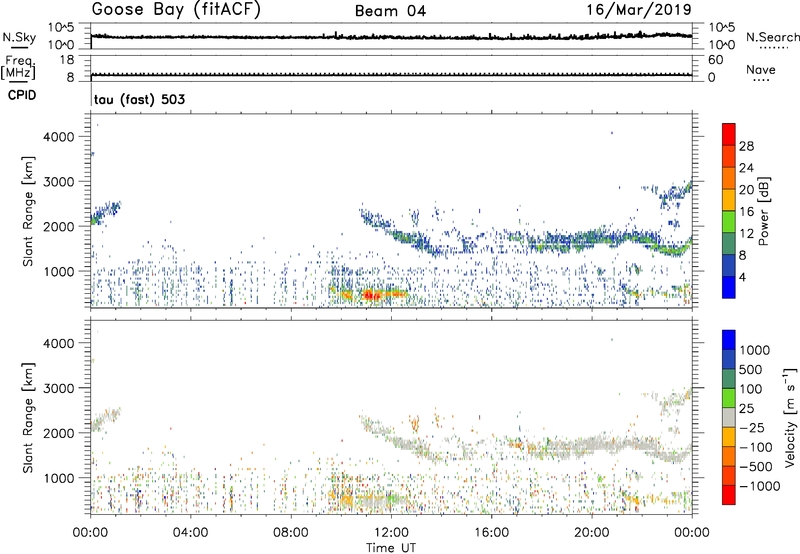800x554 pixels.
Task: Click the 3000 km tick in the velocity panel
Action: click(59, 388)
